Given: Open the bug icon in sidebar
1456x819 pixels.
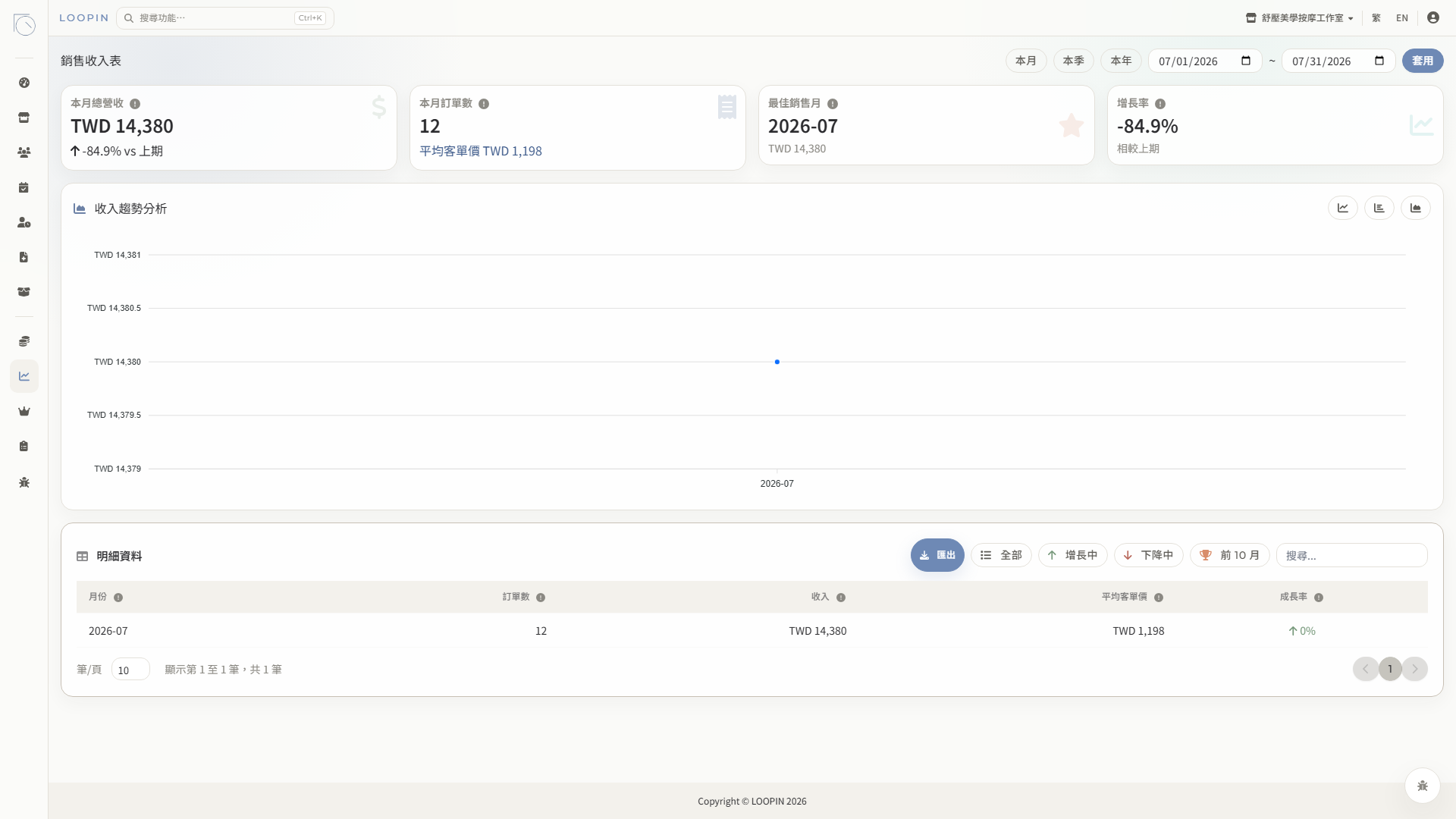Looking at the screenshot, I should (24, 482).
